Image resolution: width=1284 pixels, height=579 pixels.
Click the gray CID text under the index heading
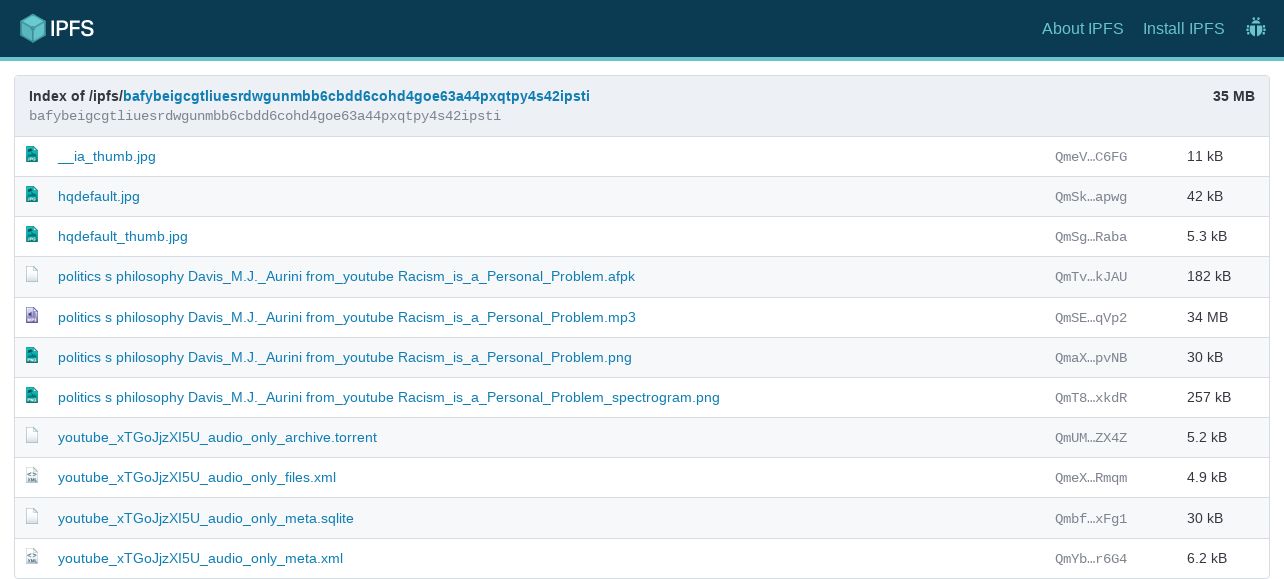265,116
